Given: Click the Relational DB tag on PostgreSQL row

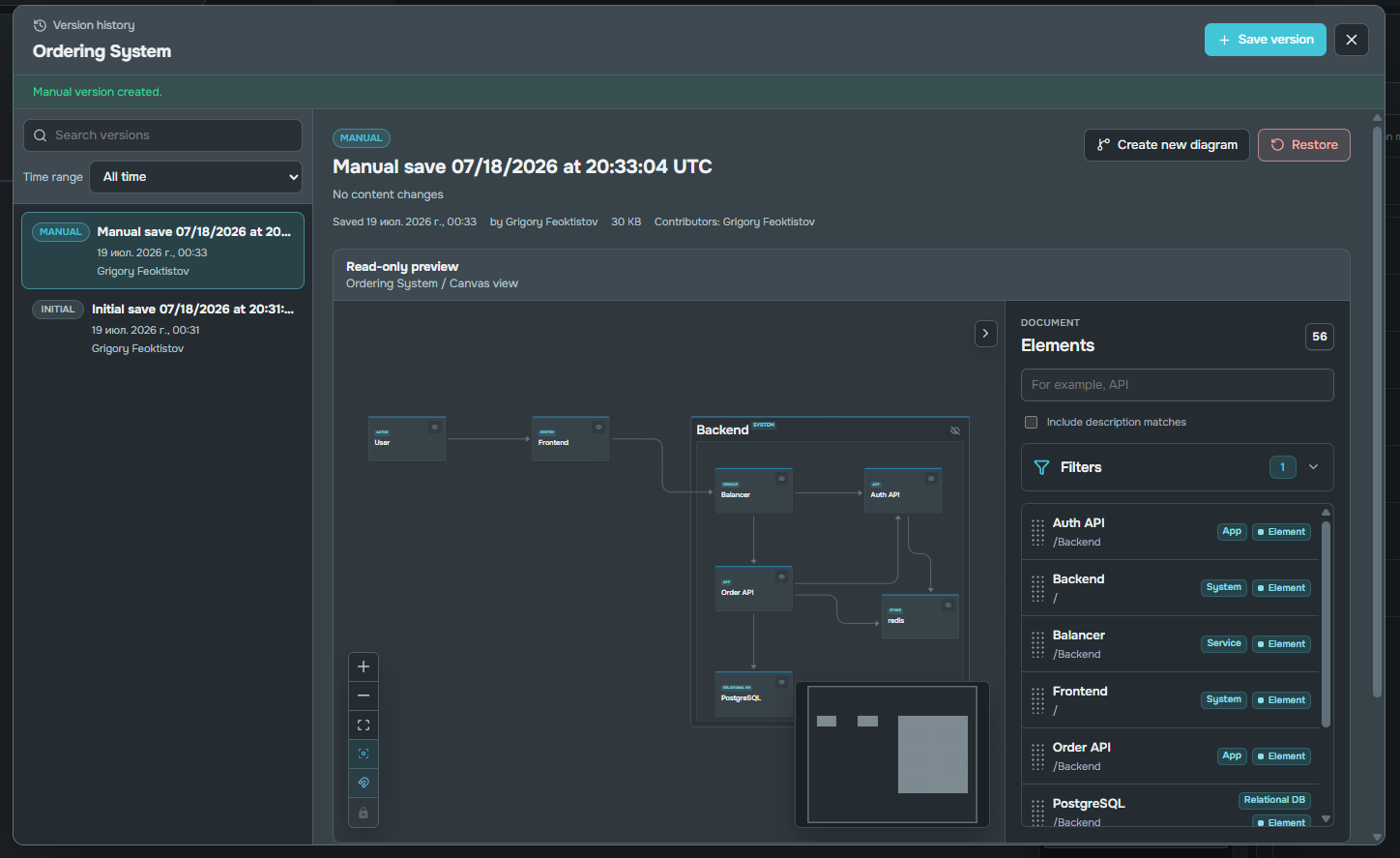Looking at the screenshot, I should (x=1274, y=800).
